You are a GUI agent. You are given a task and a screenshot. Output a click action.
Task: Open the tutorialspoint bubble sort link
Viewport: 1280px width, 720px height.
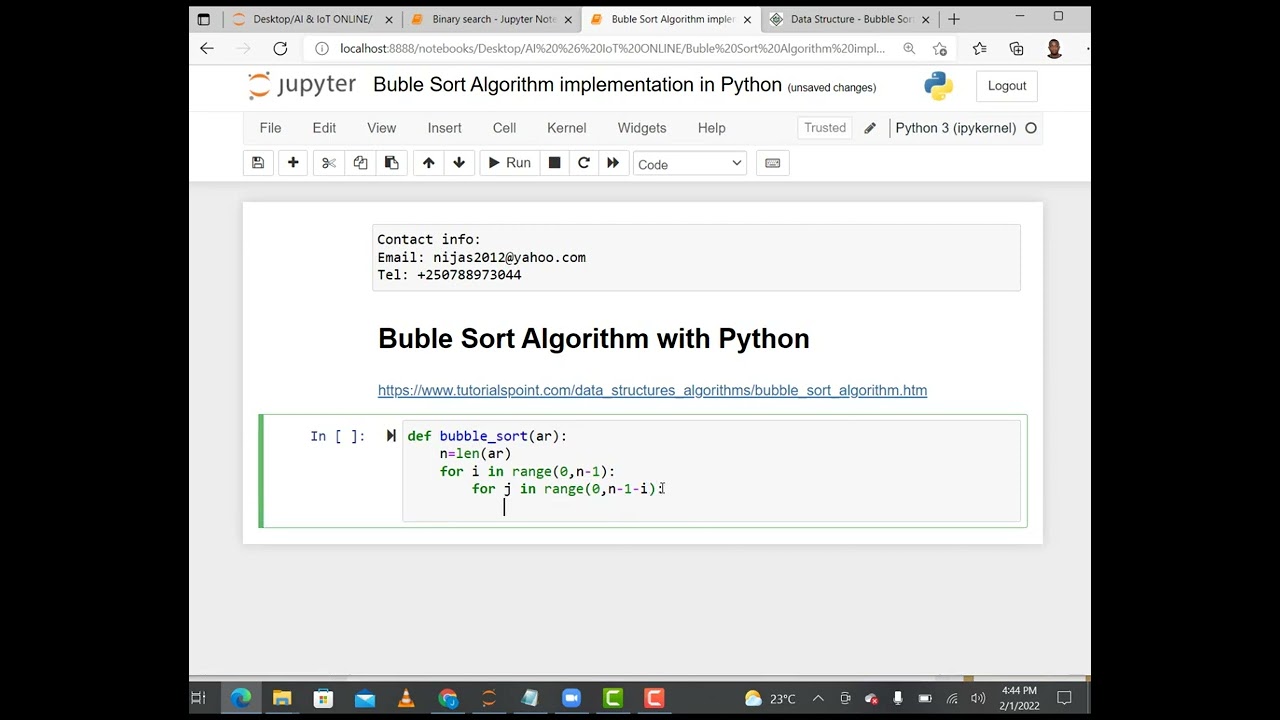coord(652,390)
